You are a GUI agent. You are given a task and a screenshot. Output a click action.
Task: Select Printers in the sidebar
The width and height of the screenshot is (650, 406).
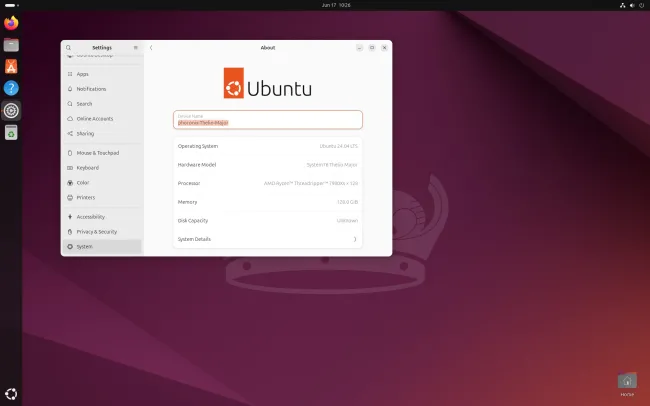pos(86,197)
